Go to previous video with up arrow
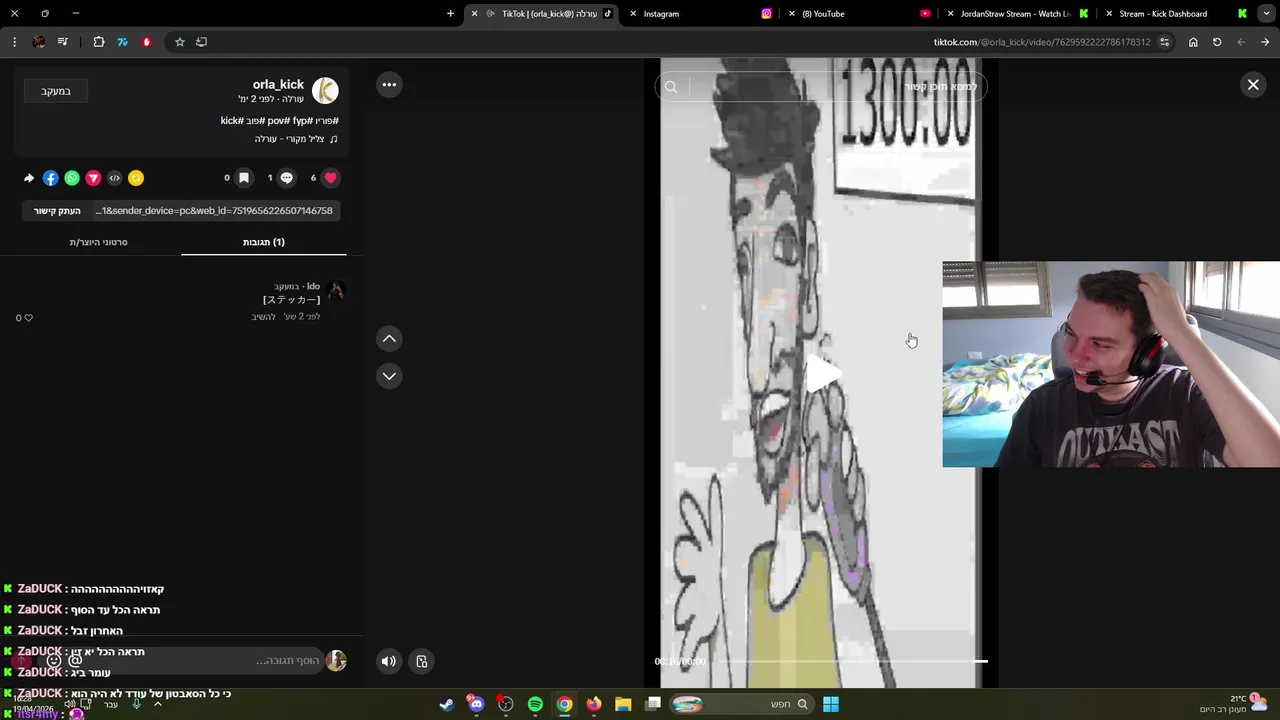 (389, 339)
